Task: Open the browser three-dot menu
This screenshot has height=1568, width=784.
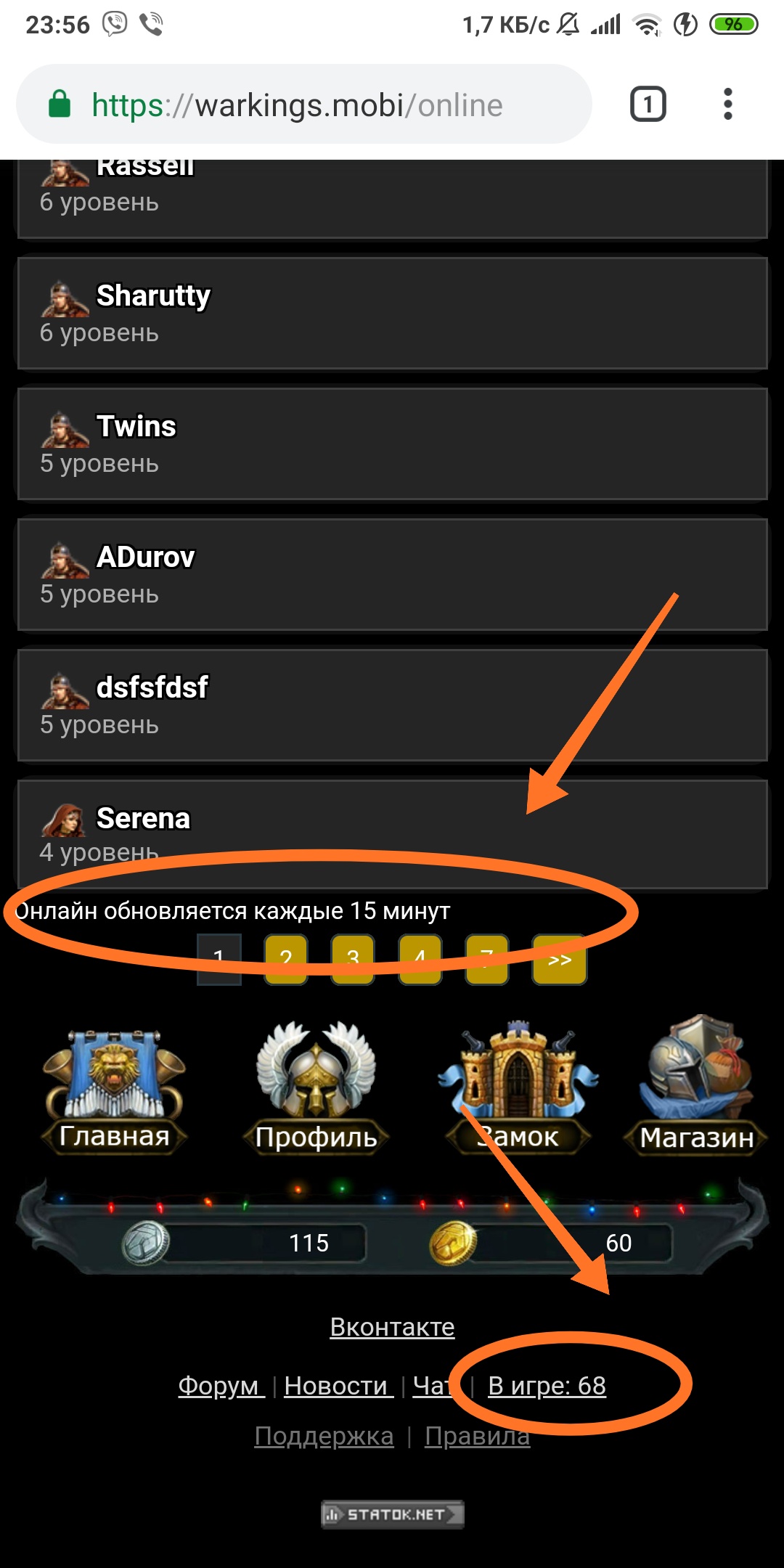Action: click(x=728, y=105)
